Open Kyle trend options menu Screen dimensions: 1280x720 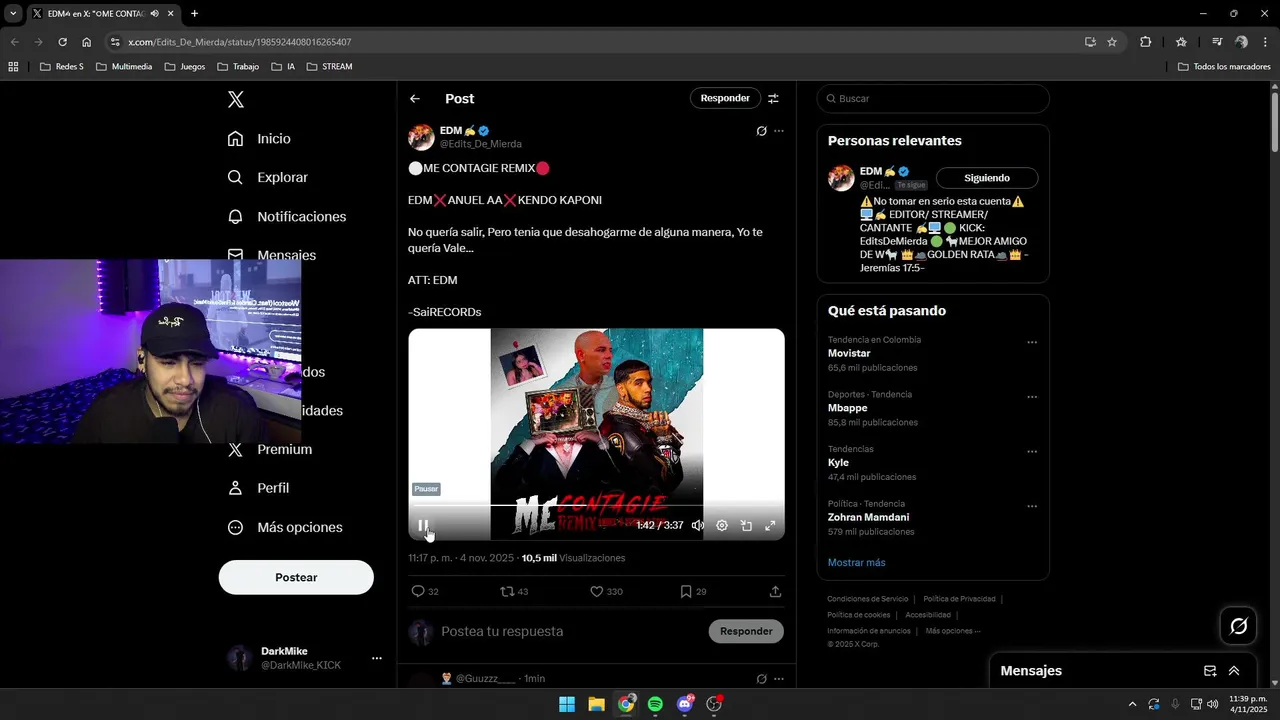[x=1032, y=452]
